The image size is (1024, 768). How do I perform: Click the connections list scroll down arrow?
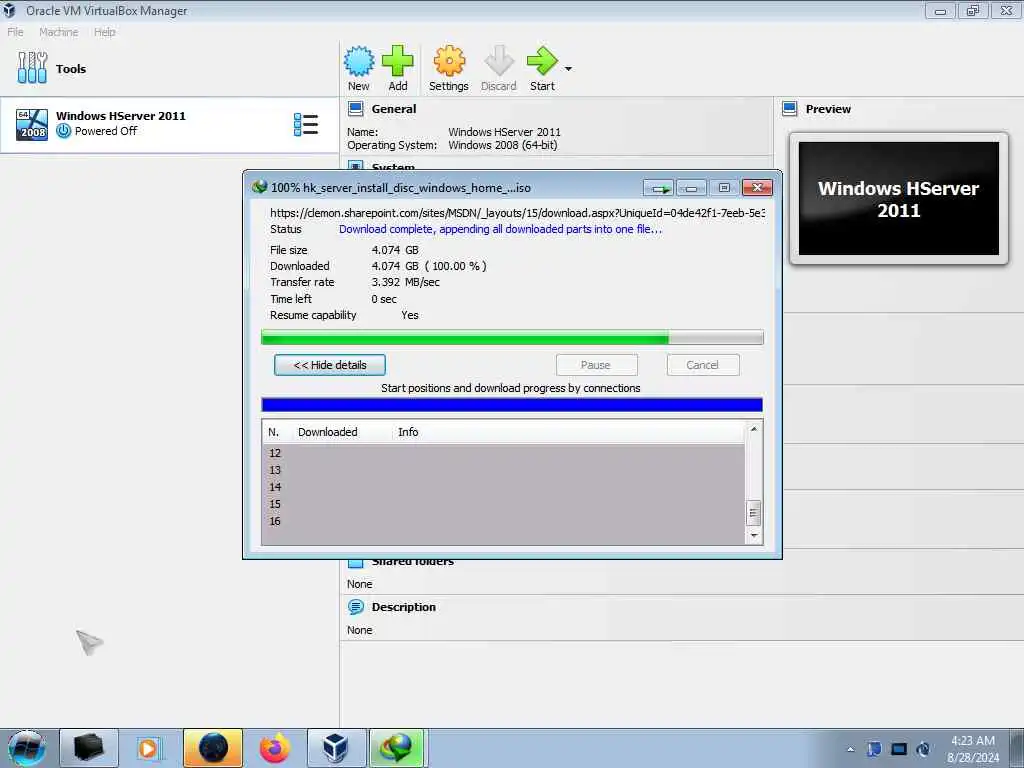pyautogui.click(x=754, y=536)
